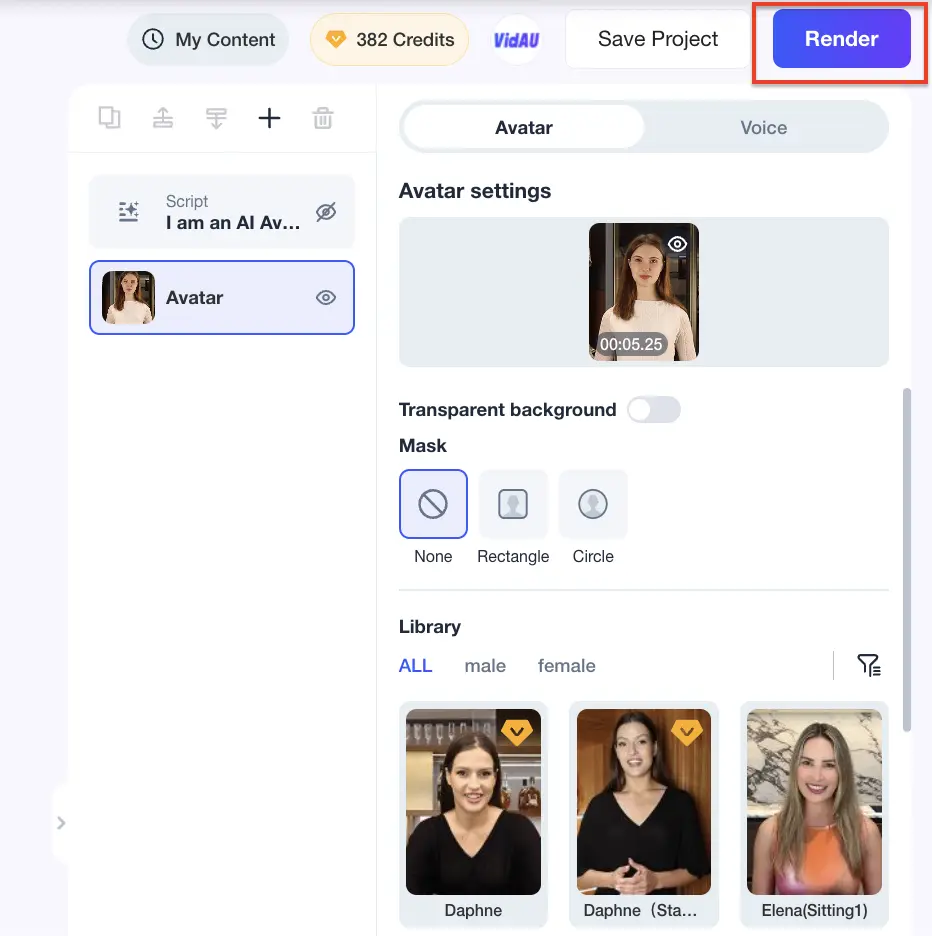Viewport: 932px width, 936px height.
Task: Add a new layer with the plus icon
Action: pyautogui.click(x=269, y=118)
